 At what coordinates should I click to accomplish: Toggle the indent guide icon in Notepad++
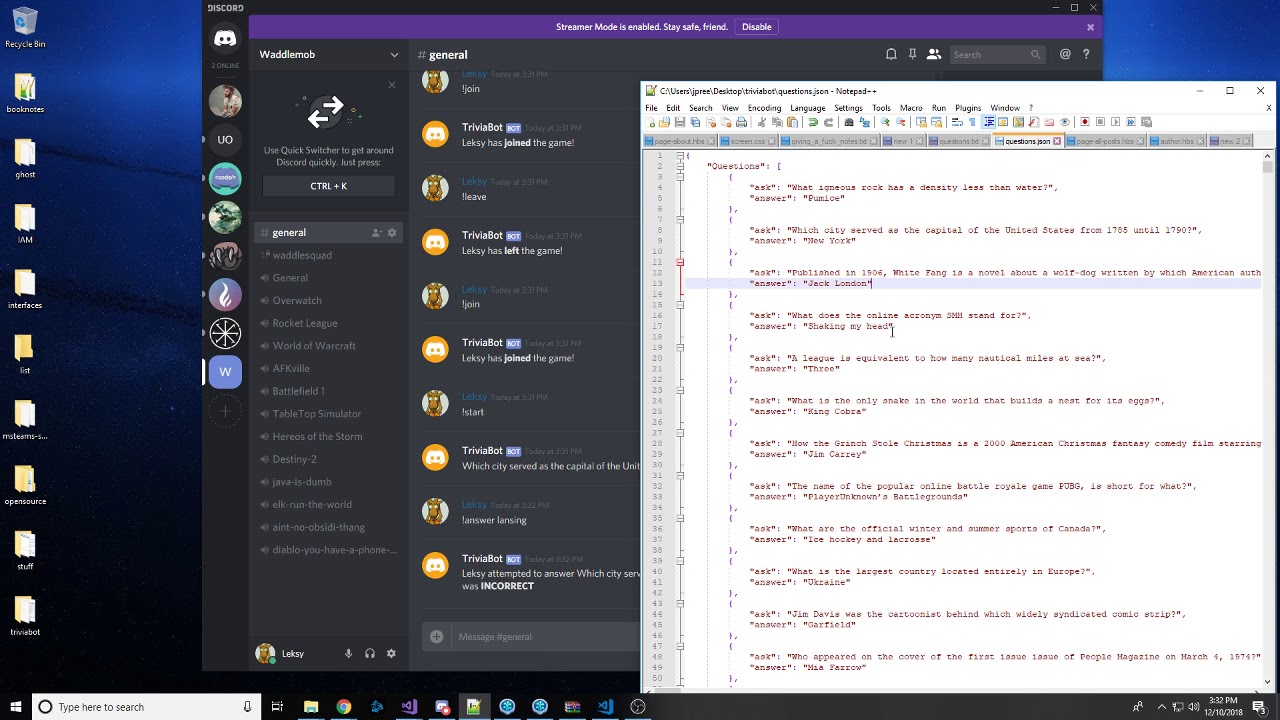989,122
